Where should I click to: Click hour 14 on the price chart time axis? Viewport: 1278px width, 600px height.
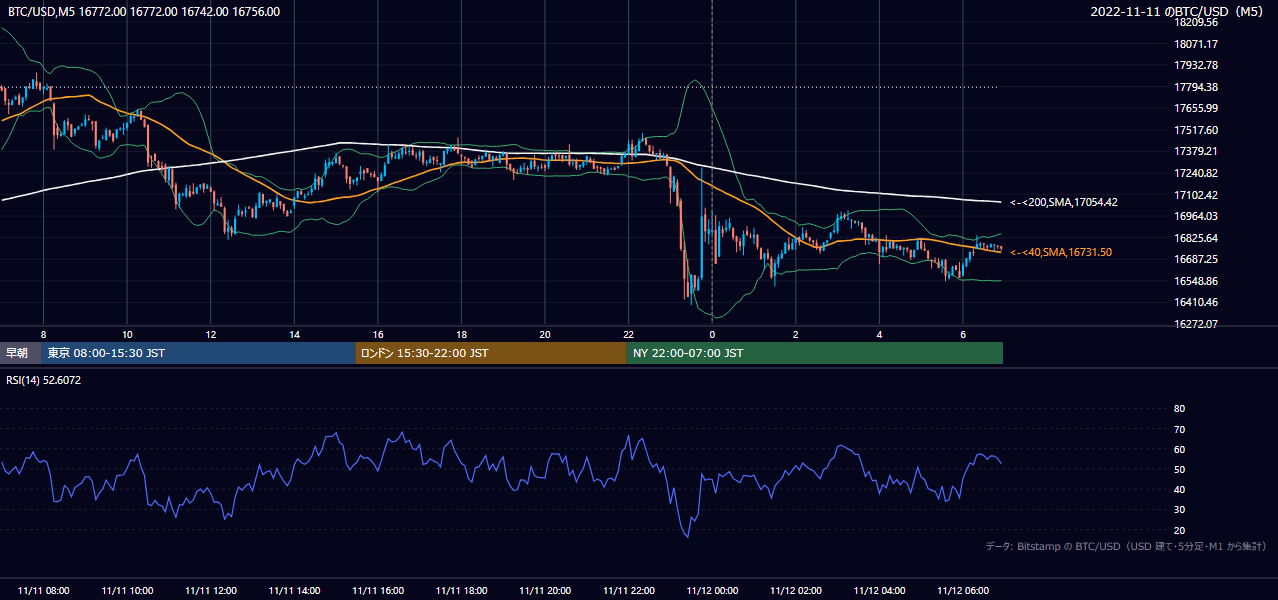pyautogui.click(x=294, y=334)
